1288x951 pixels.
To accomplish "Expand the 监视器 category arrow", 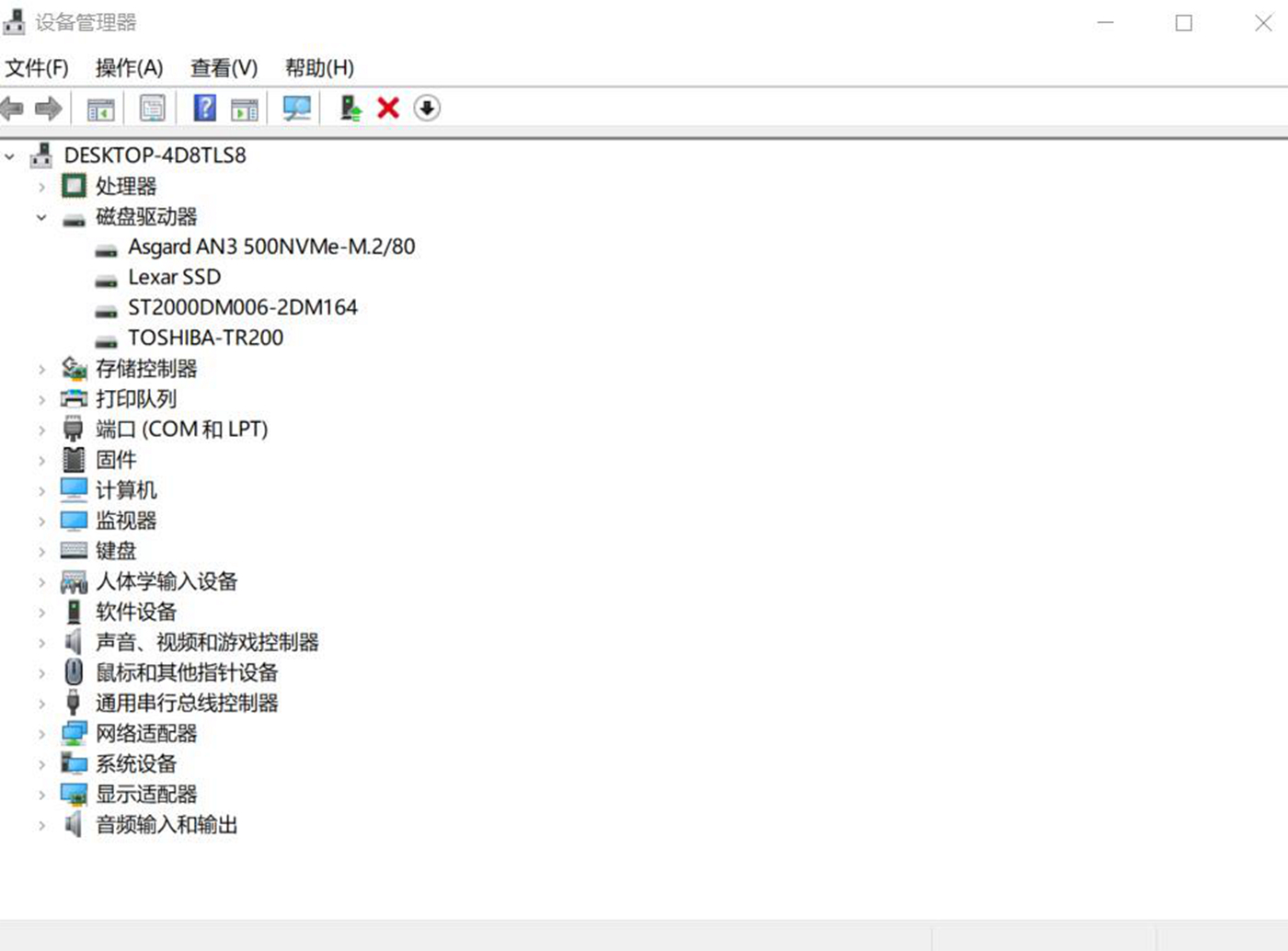I will 41,521.
